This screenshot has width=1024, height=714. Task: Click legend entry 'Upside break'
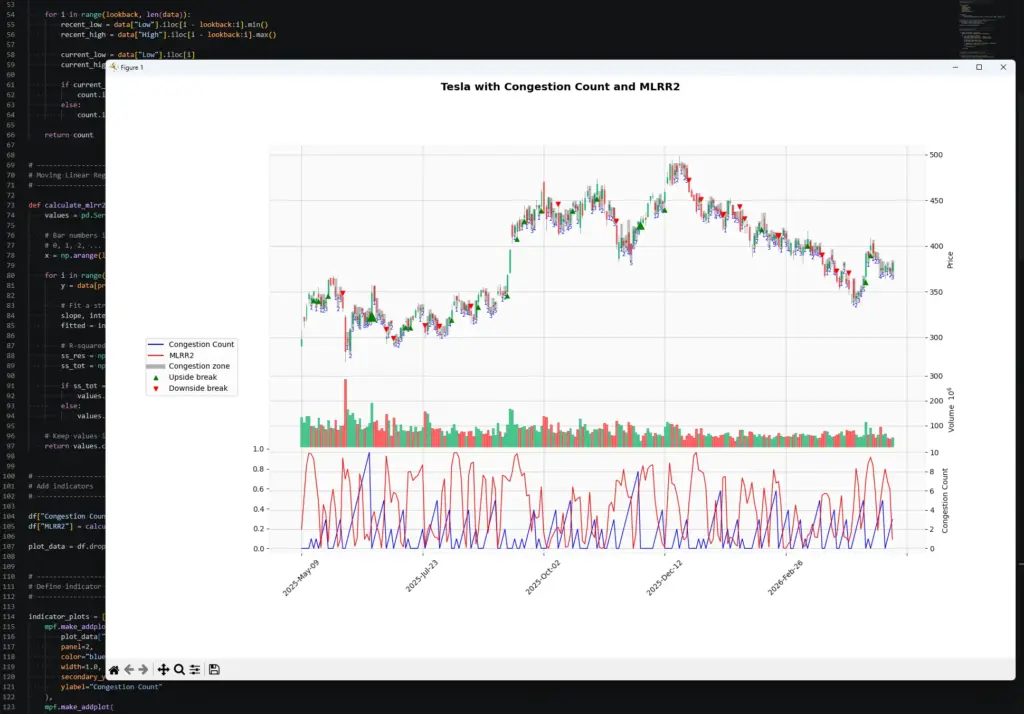(193, 378)
